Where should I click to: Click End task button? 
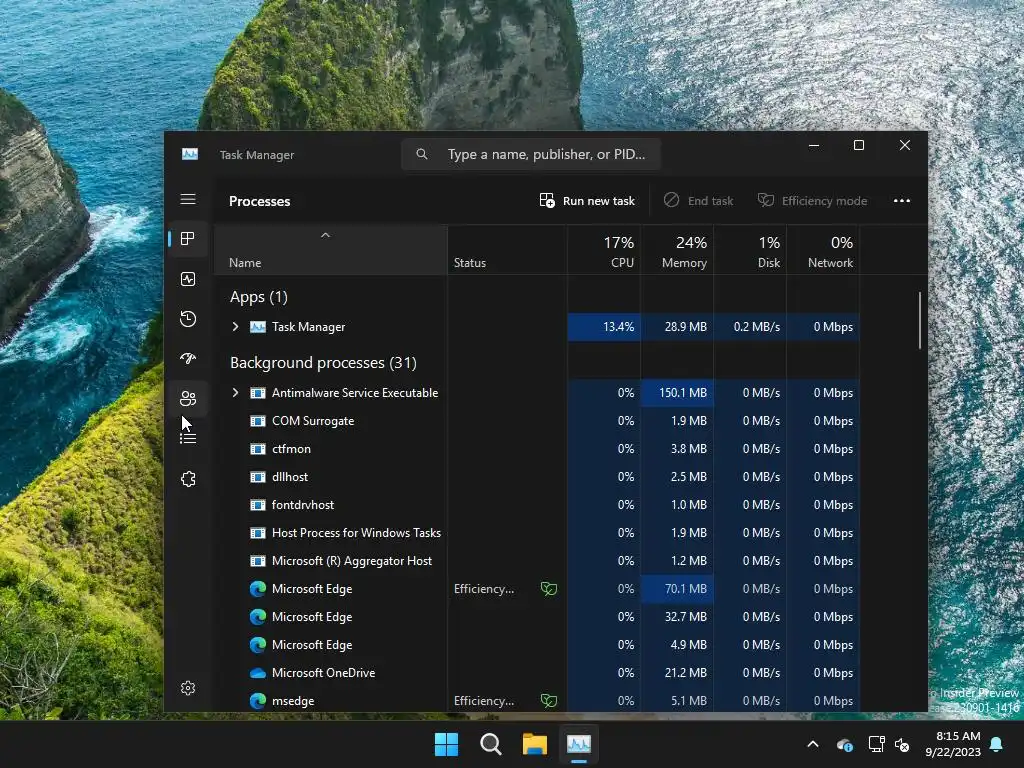pos(698,201)
